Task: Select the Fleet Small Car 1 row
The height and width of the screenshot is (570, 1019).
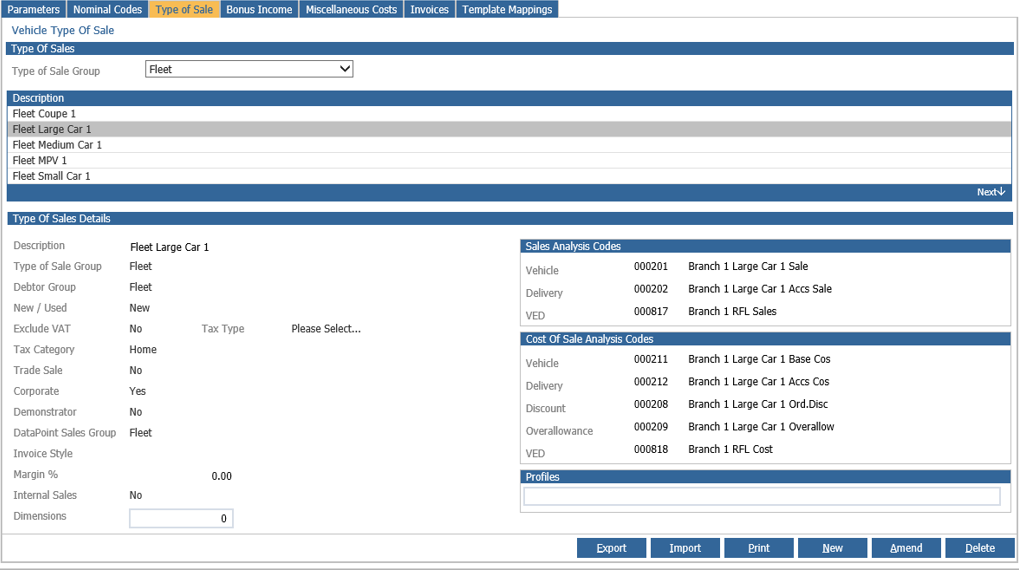Action: [x=510, y=176]
